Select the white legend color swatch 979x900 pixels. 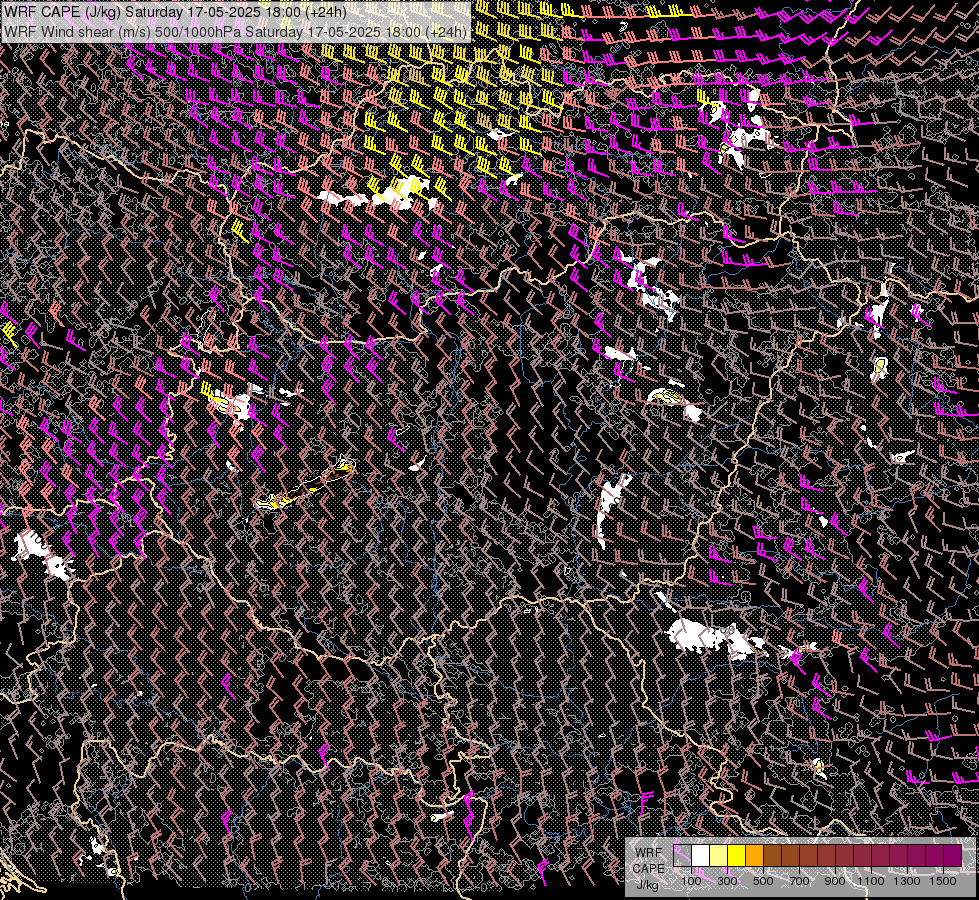click(x=701, y=855)
